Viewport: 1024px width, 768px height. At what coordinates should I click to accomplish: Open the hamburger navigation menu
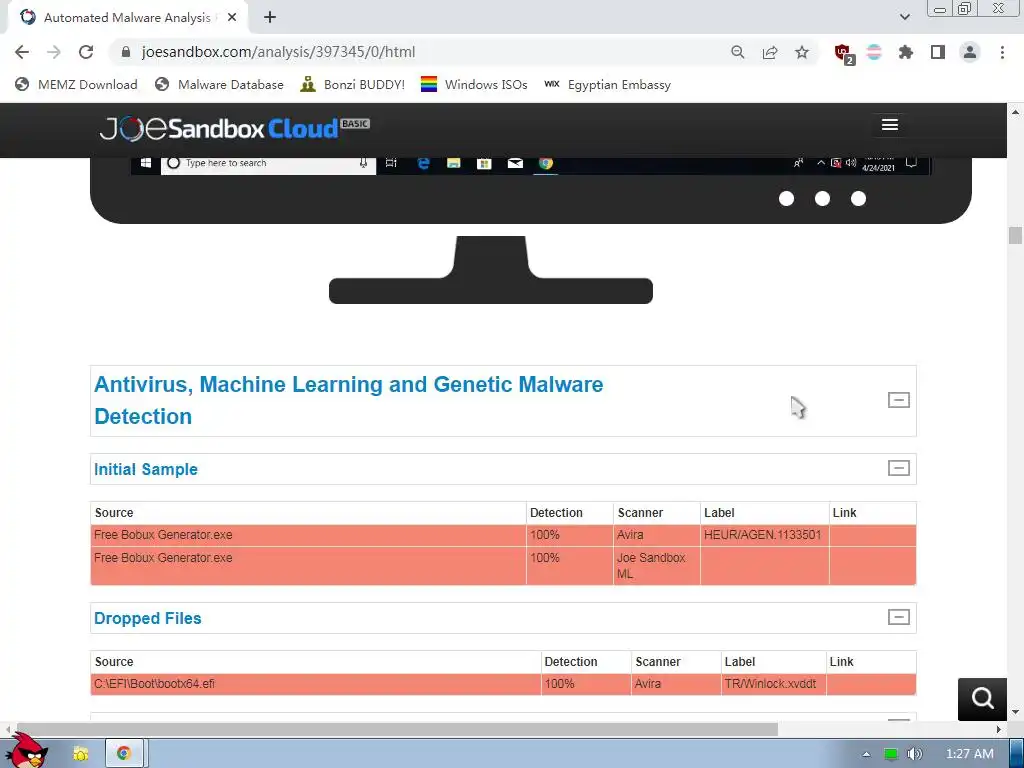pos(889,125)
